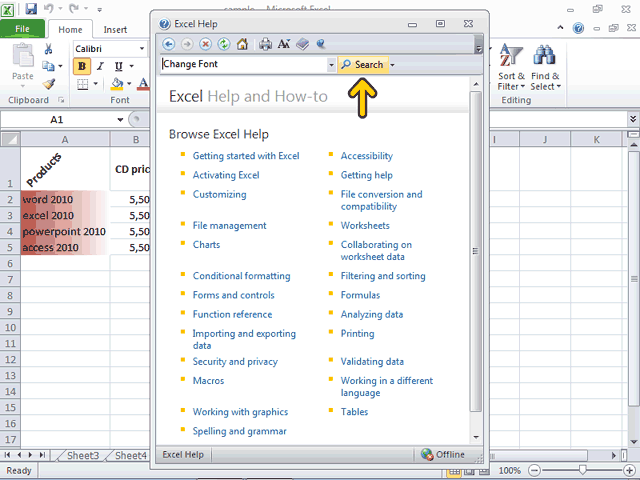Apply Fill Color paint bucket
640x480 pixels.
point(118,84)
